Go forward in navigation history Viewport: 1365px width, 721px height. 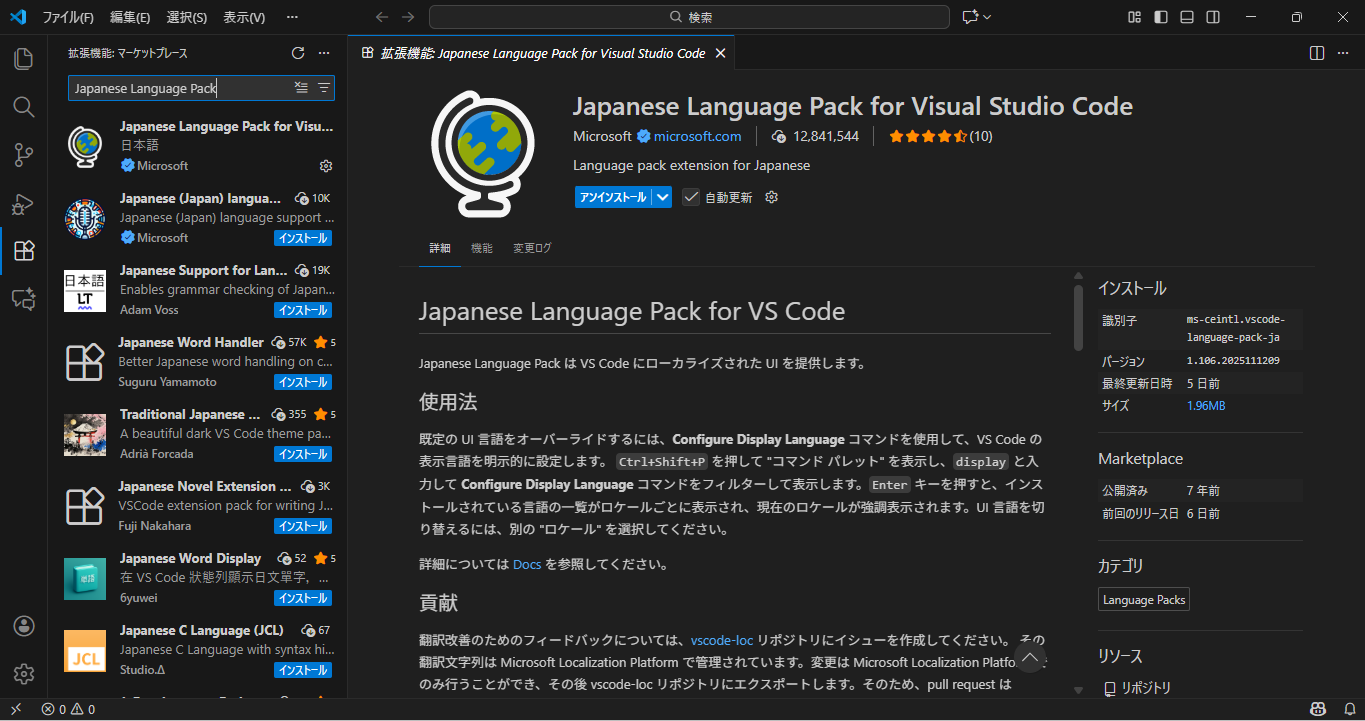[x=407, y=17]
